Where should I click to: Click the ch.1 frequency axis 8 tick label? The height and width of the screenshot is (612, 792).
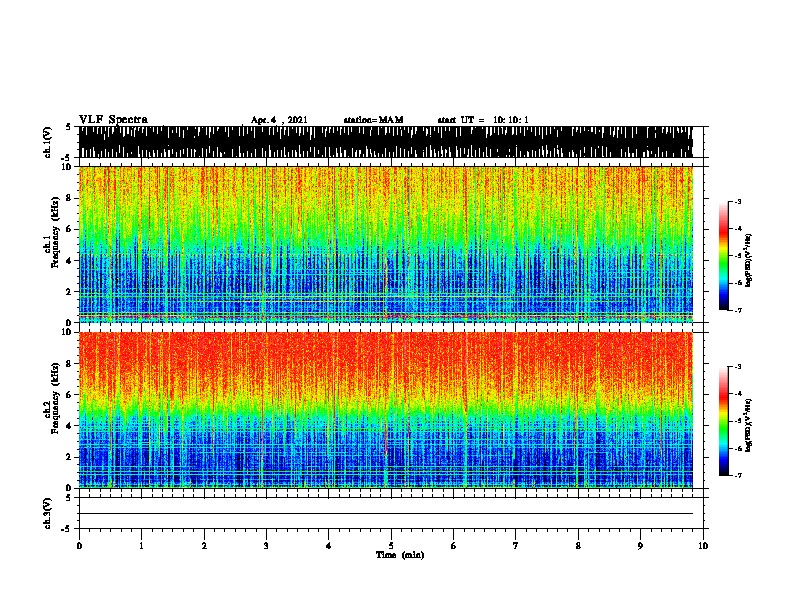70,198
